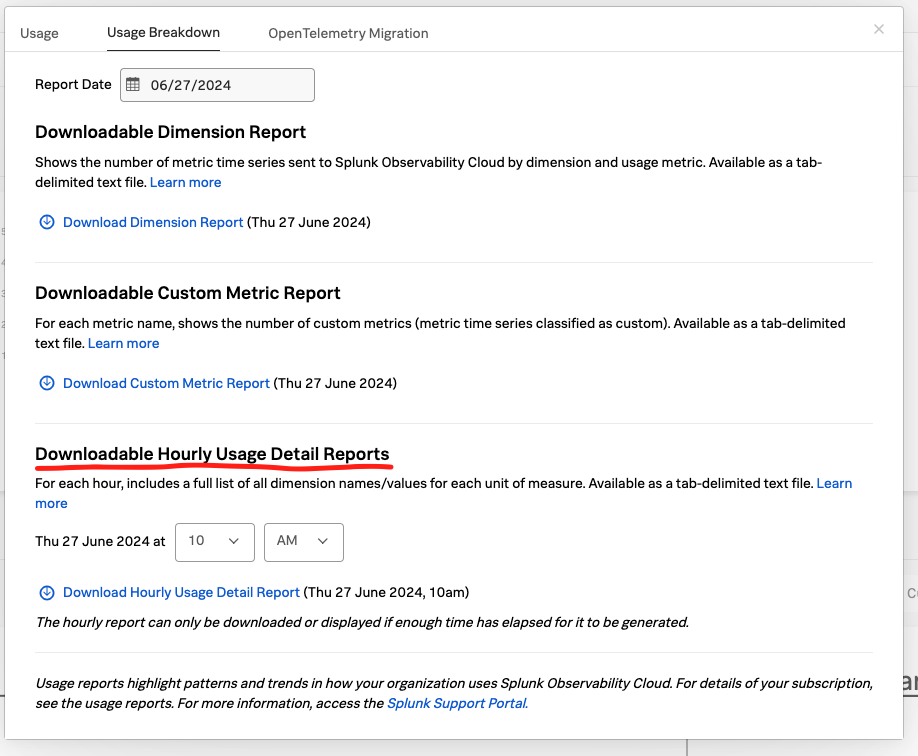Download the Hourly Usage Detail Report
The width and height of the screenshot is (918, 756).
pyautogui.click(x=180, y=592)
